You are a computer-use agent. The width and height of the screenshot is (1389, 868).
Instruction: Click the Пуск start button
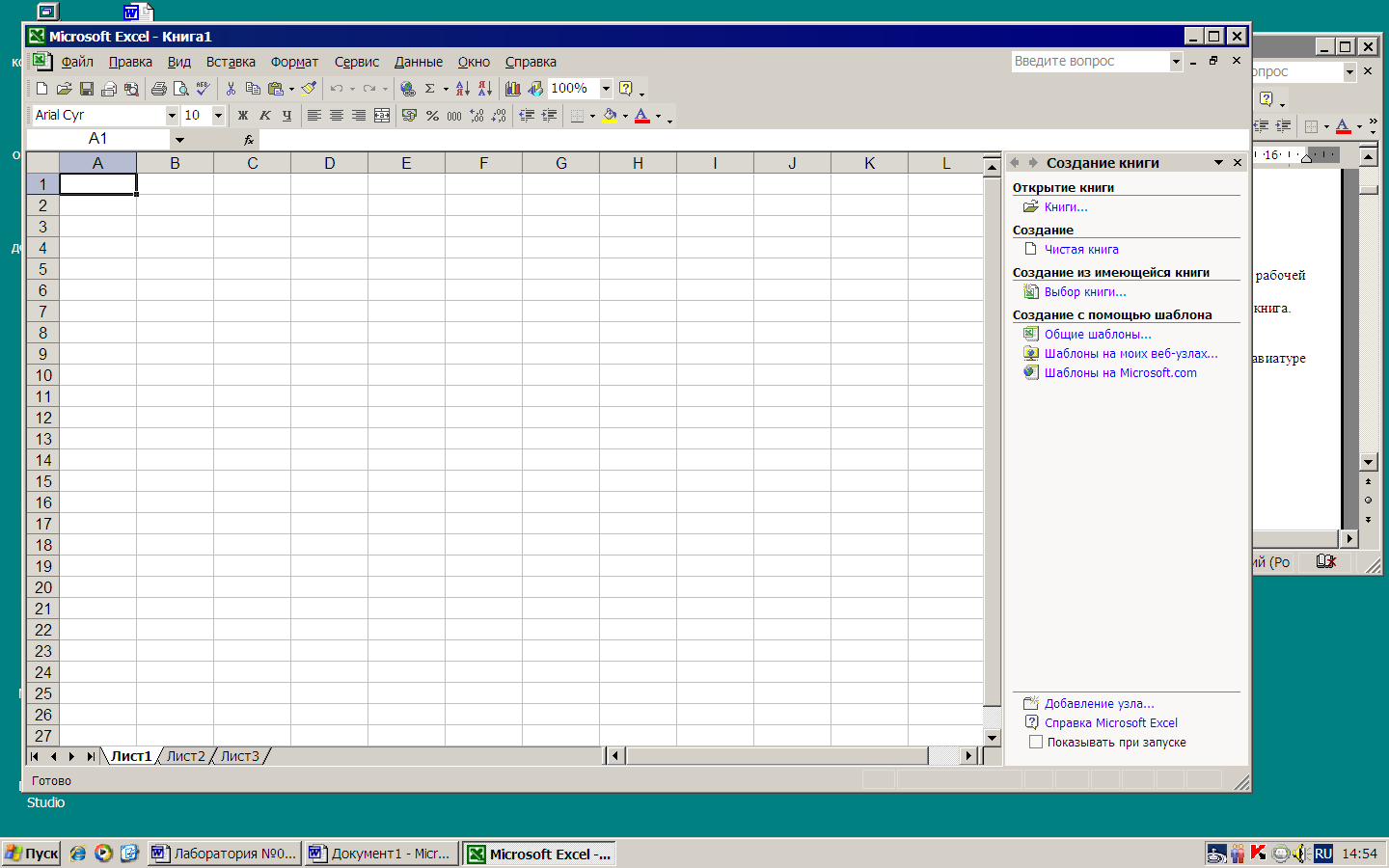(x=32, y=854)
